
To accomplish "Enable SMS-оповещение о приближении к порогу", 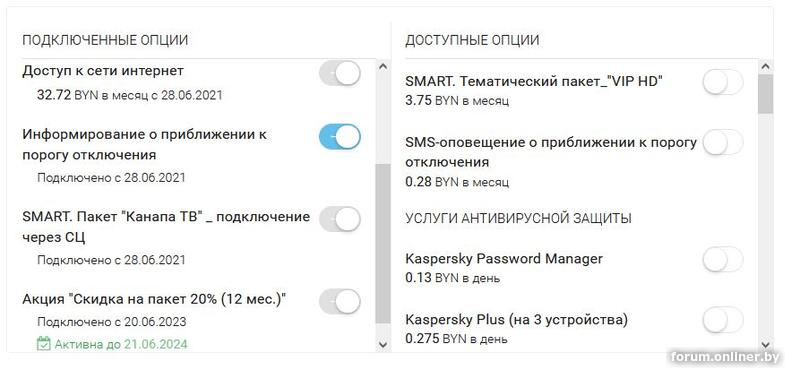I will (723, 142).
